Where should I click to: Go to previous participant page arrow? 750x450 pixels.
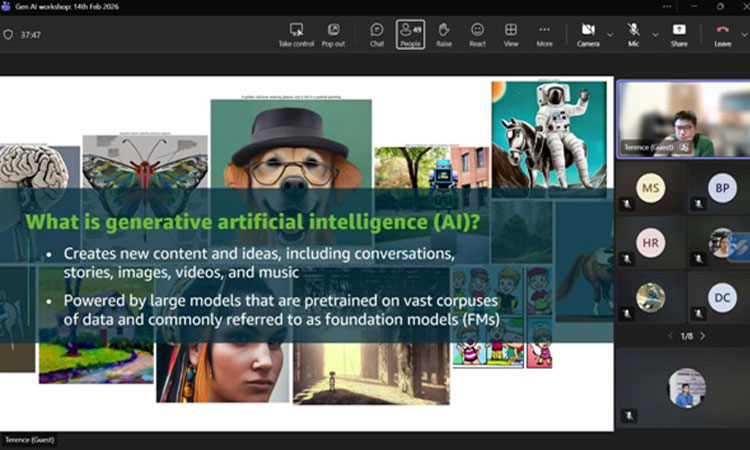(x=670, y=336)
